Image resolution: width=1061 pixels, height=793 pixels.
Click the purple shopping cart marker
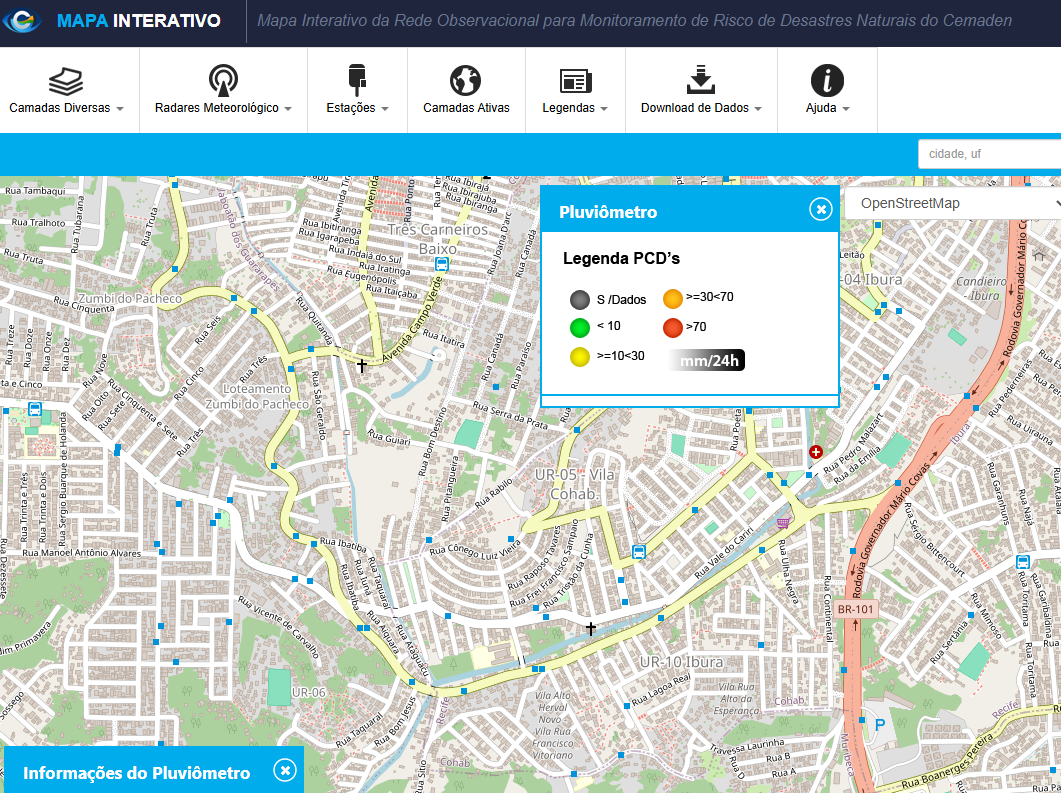(x=784, y=522)
